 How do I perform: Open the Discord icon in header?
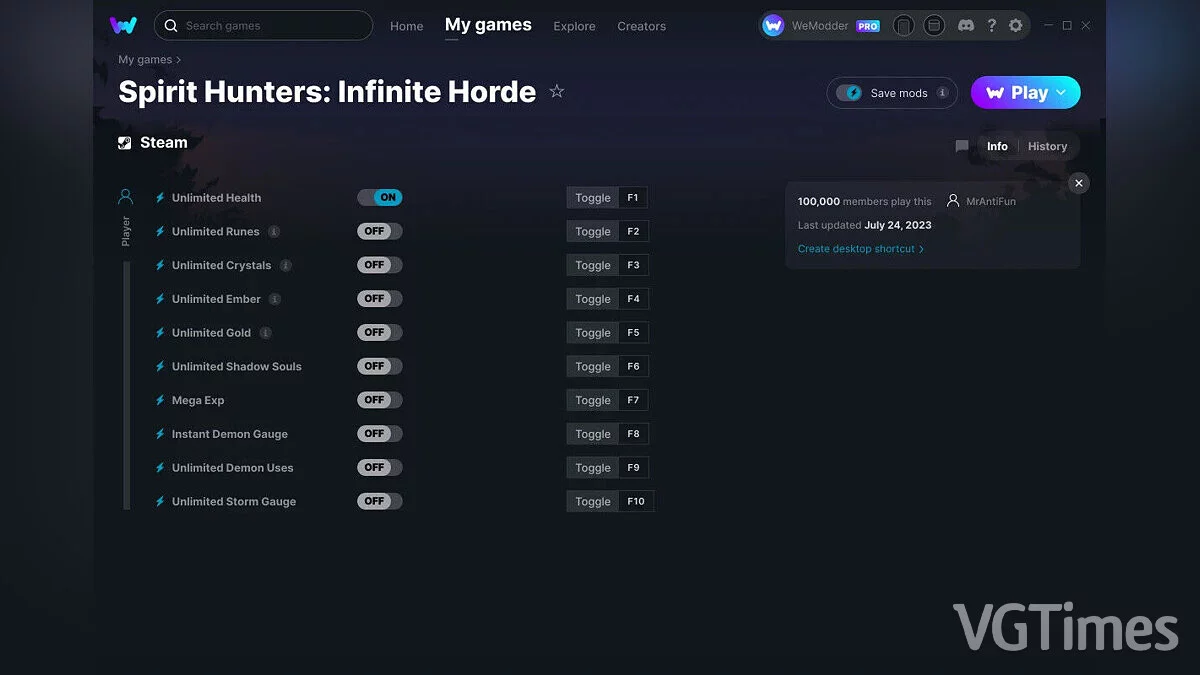(x=965, y=25)
